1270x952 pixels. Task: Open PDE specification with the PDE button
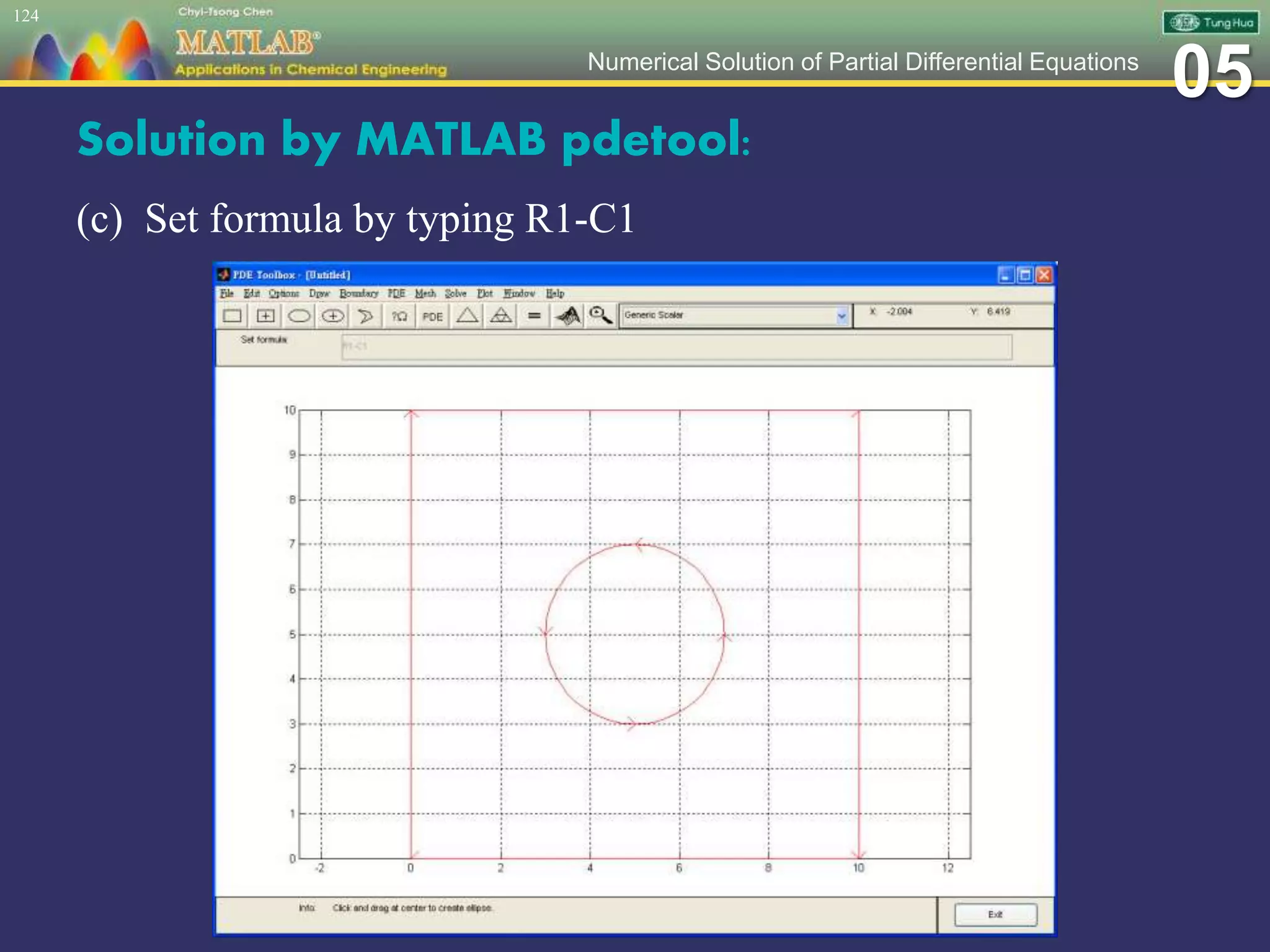(433, 316)
